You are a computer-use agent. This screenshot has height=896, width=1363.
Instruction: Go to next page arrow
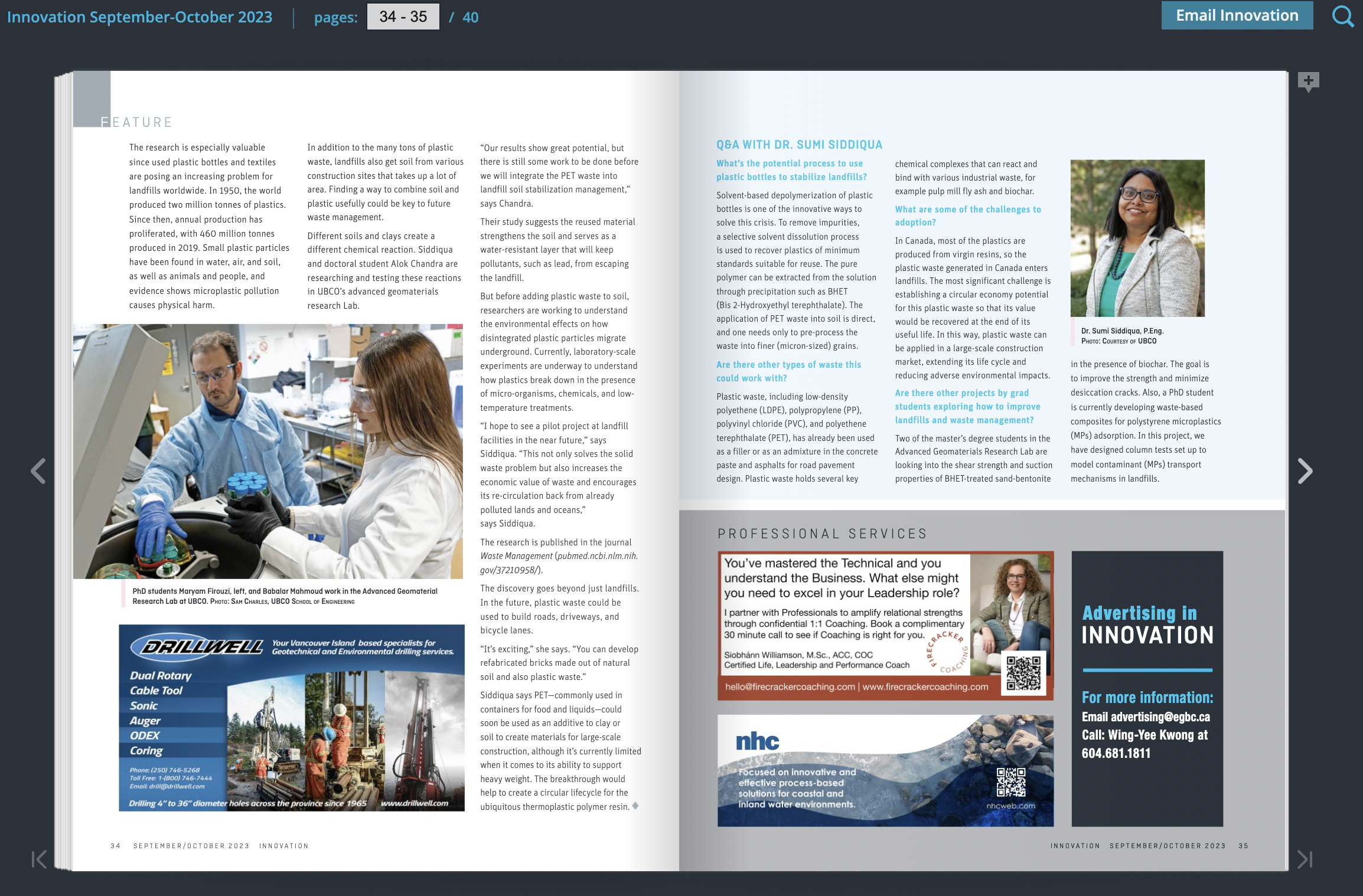pyautogui.click(x=1305, y=471)
